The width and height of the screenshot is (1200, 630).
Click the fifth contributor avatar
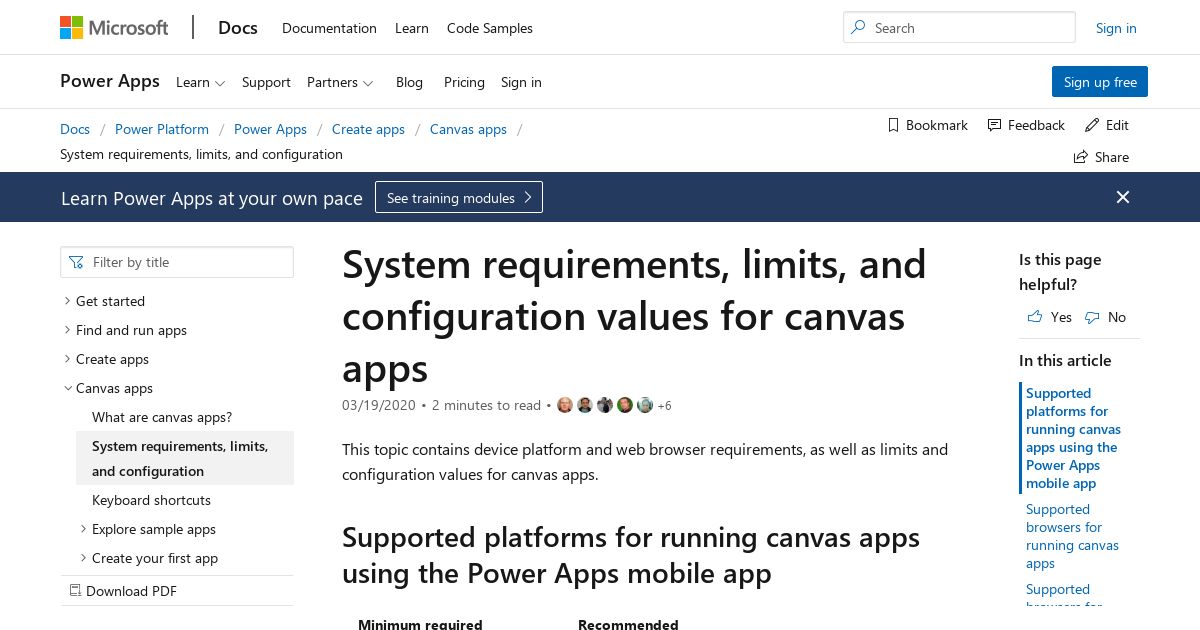point(645,405)
